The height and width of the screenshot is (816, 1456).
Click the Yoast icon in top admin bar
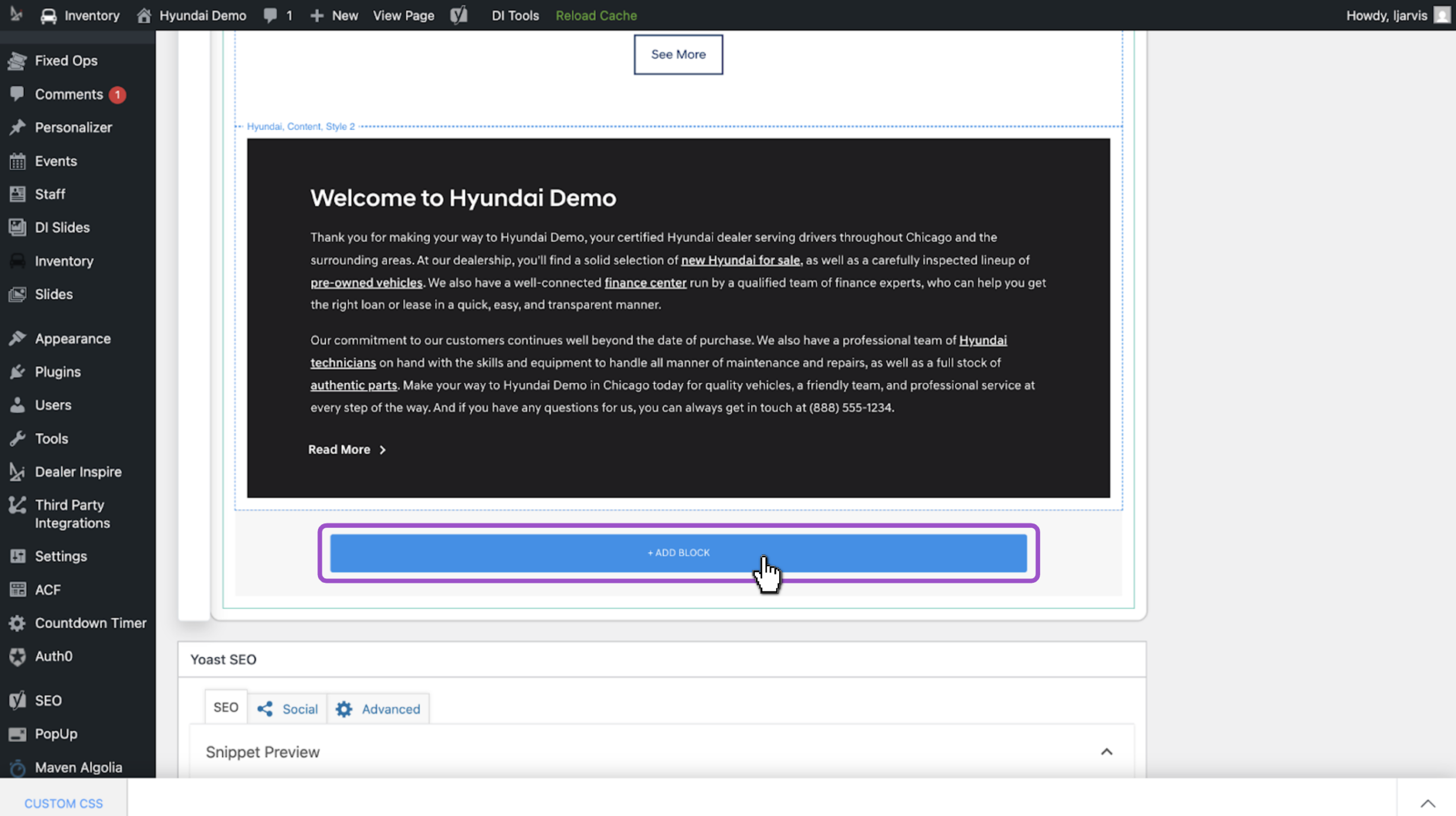459,15
